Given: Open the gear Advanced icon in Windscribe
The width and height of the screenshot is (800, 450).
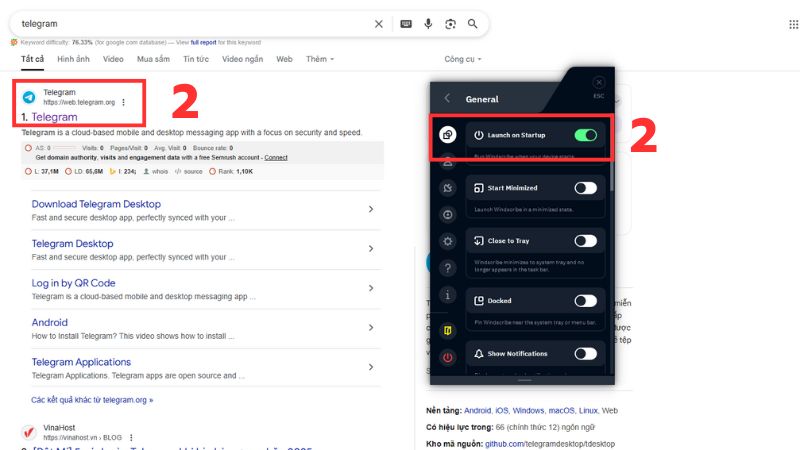Looking at the screenshot, I should (x=447, y=241).
